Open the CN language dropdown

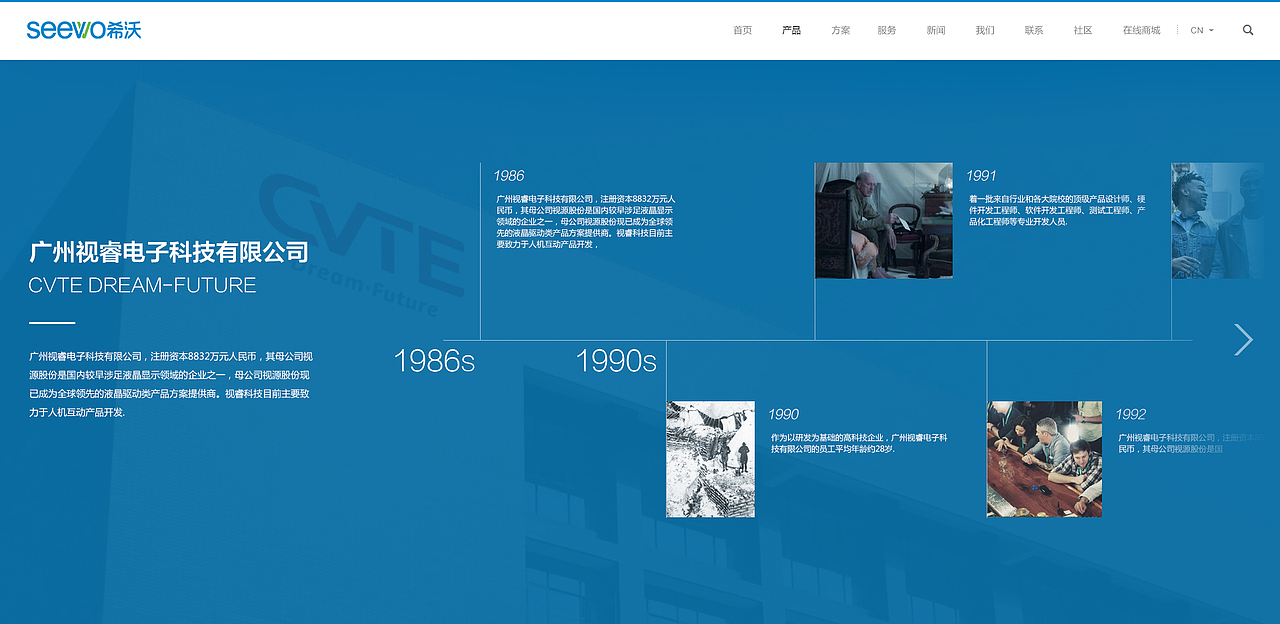tap(1202, 30)
